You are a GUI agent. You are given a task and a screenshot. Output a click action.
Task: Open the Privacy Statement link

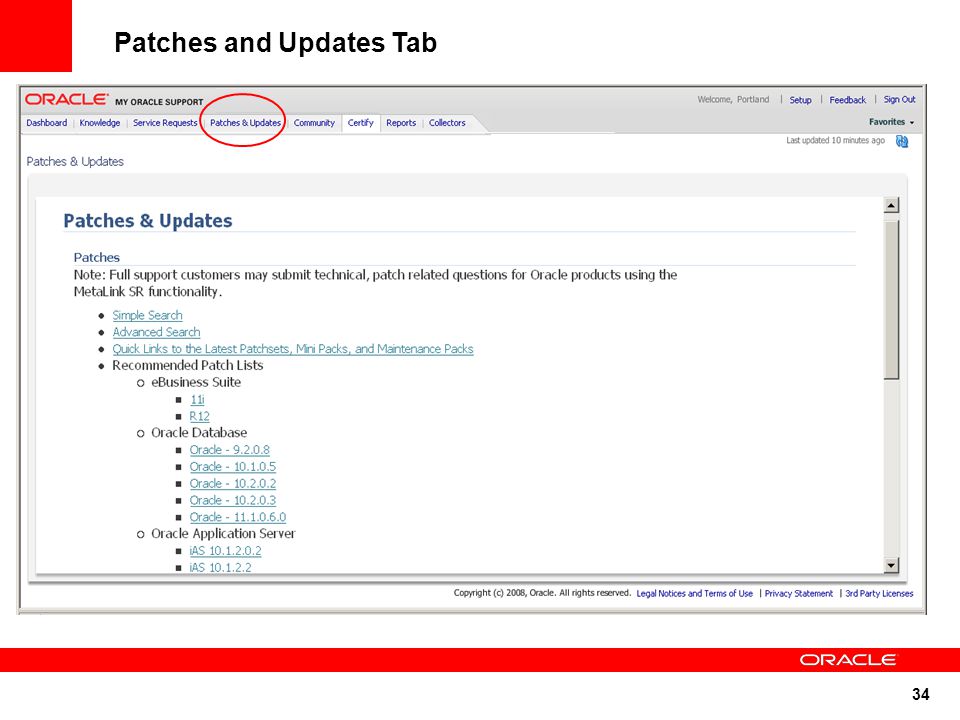tap(798, 593)
